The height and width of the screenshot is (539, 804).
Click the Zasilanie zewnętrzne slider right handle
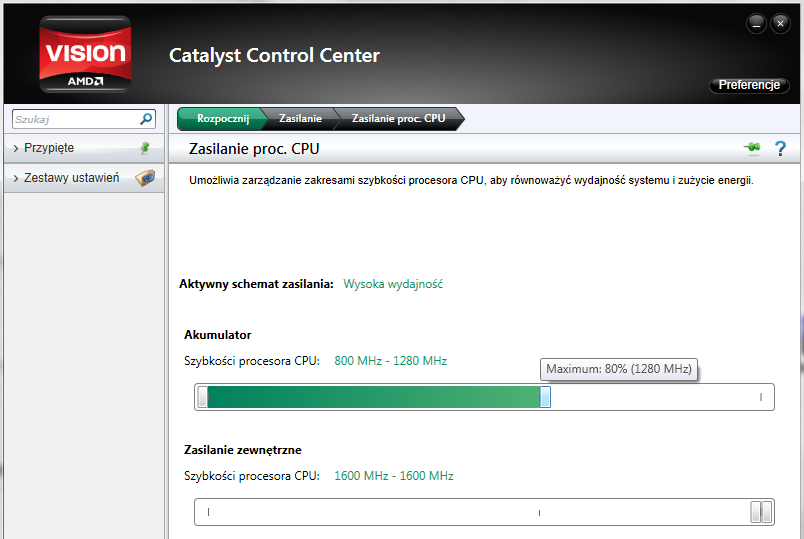[767, 512]
